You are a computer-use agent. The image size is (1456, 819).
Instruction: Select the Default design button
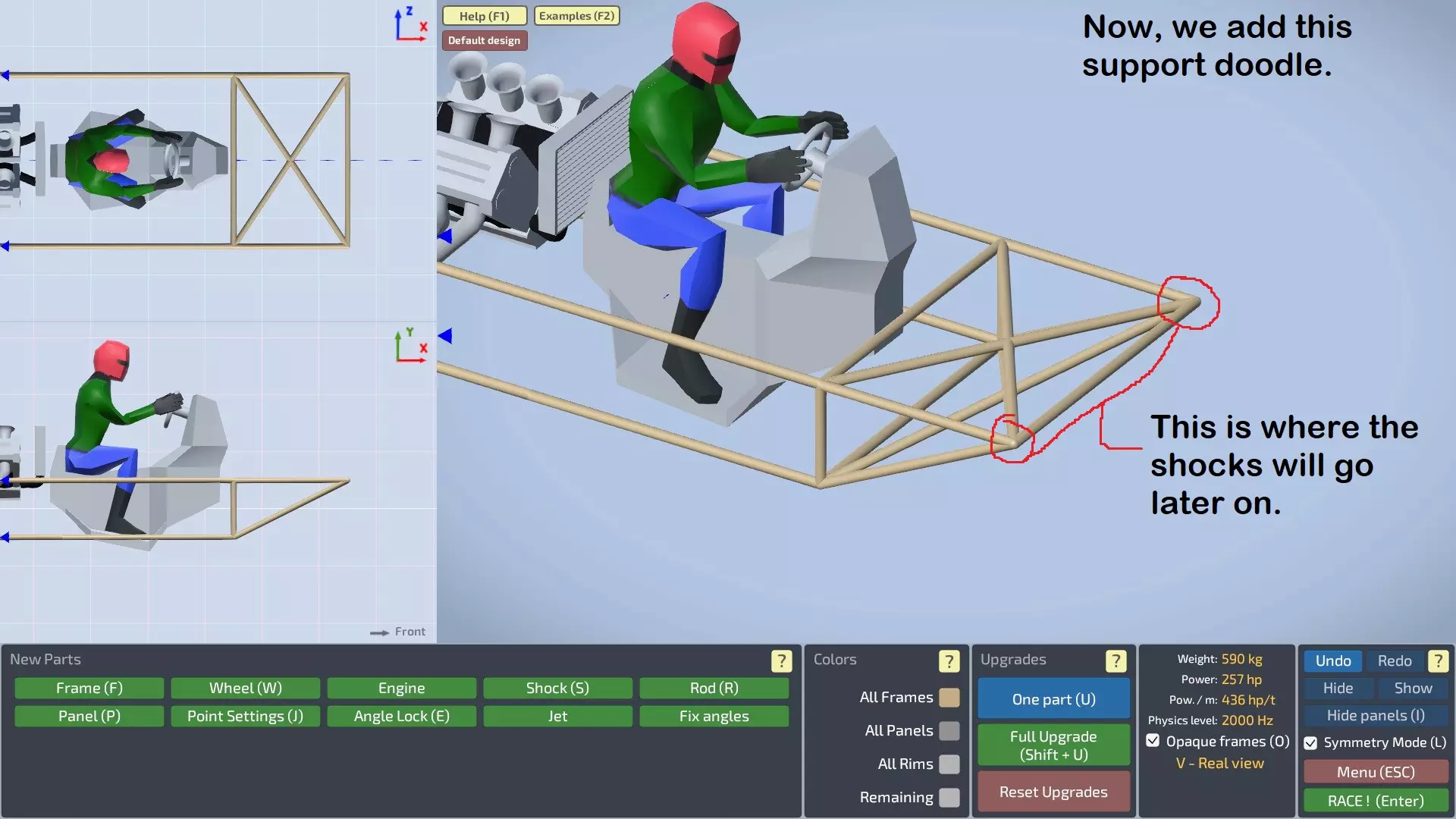pyautogui.click(x=484, y=40)
